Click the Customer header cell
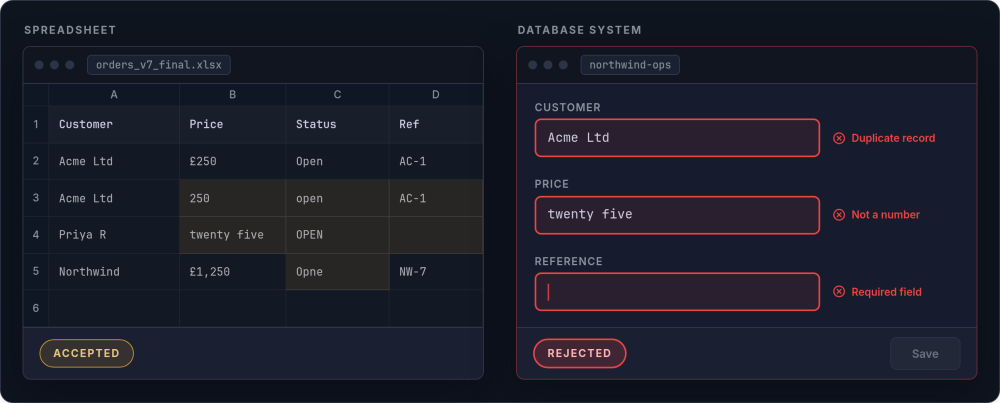The image size is (1000, 403). click(x=114, y=124)
